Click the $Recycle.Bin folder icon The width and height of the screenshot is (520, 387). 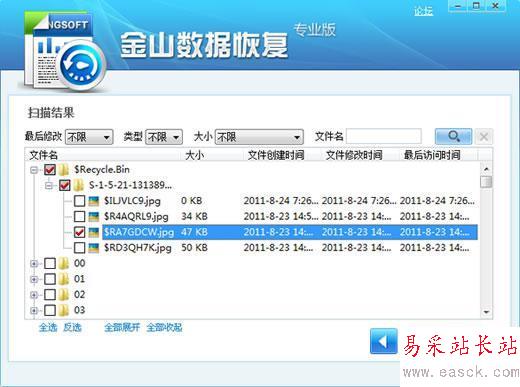click(x=64, y=170)
